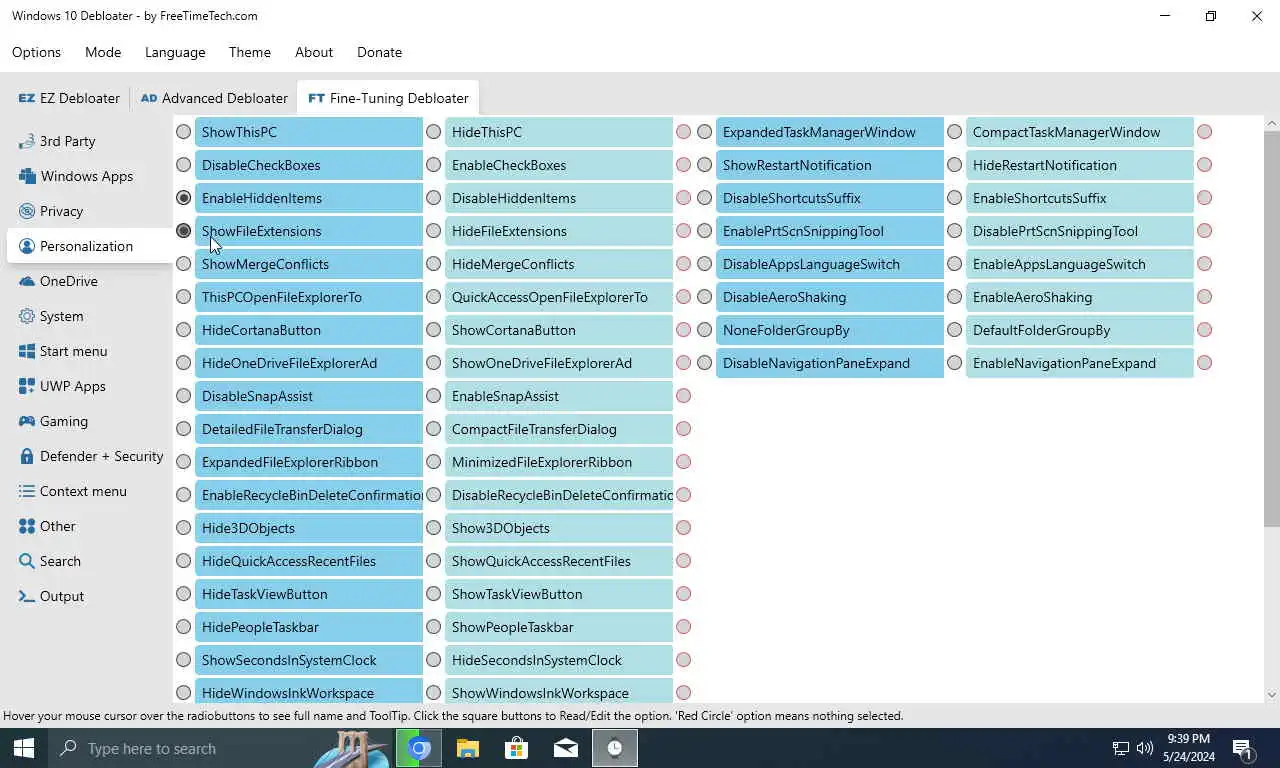Open Chrome from the taskbar
The height and width of the screenshot is (768, 1280).
point(419,748)
